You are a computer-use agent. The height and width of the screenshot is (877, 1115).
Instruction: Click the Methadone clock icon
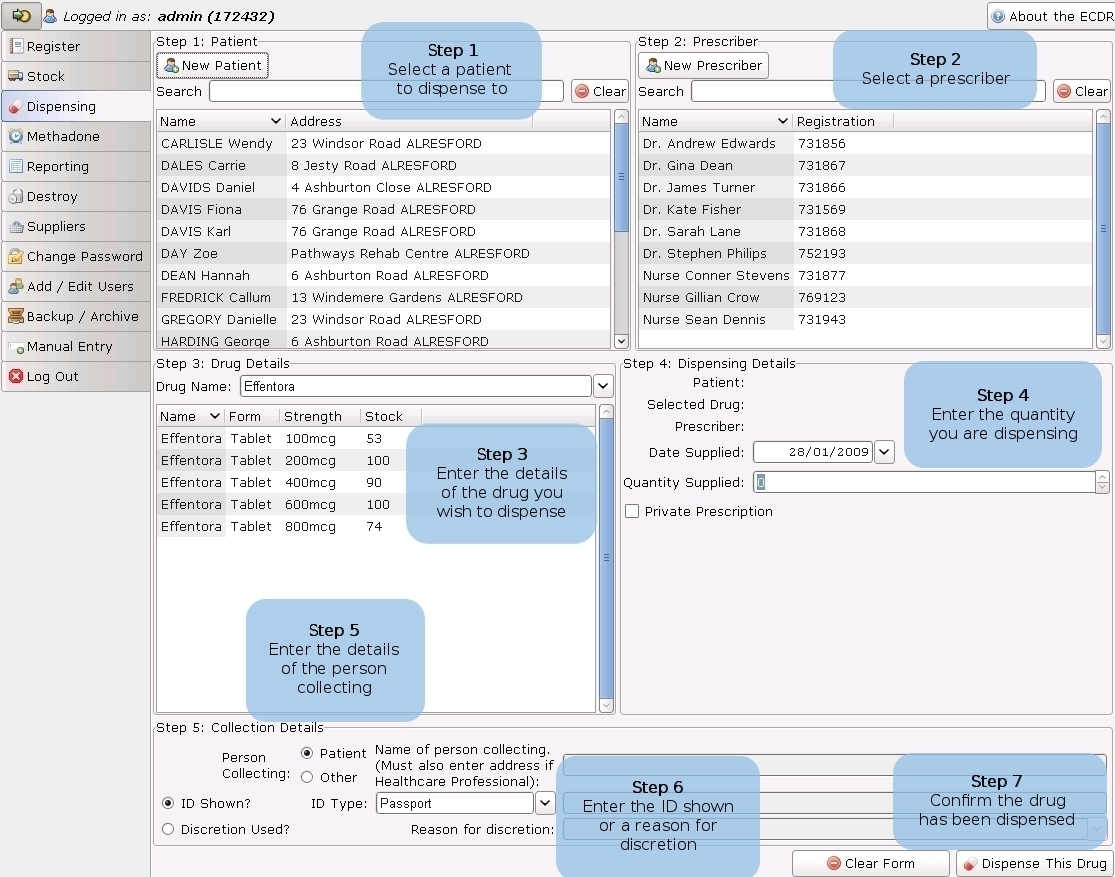16,136
